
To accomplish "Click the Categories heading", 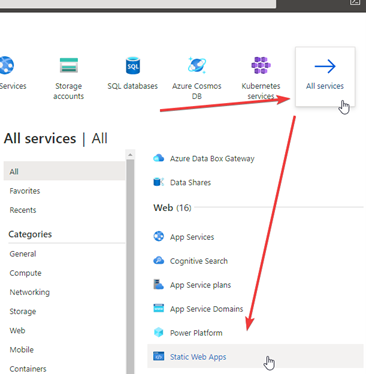I will pyautogui.click(x=30, y=234).
